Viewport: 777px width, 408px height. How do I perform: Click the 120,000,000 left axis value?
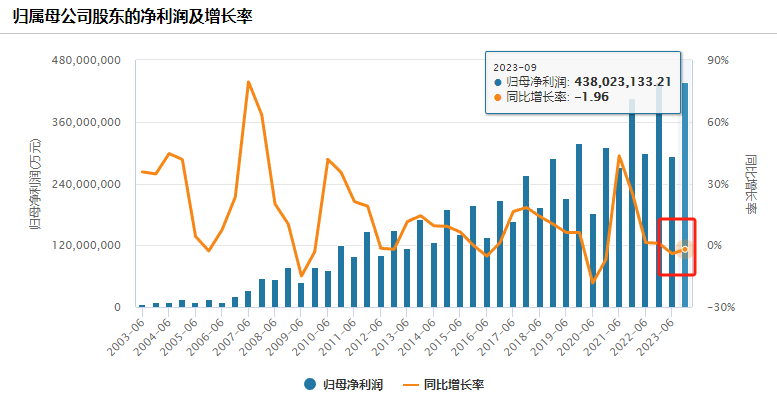[86, 246]
